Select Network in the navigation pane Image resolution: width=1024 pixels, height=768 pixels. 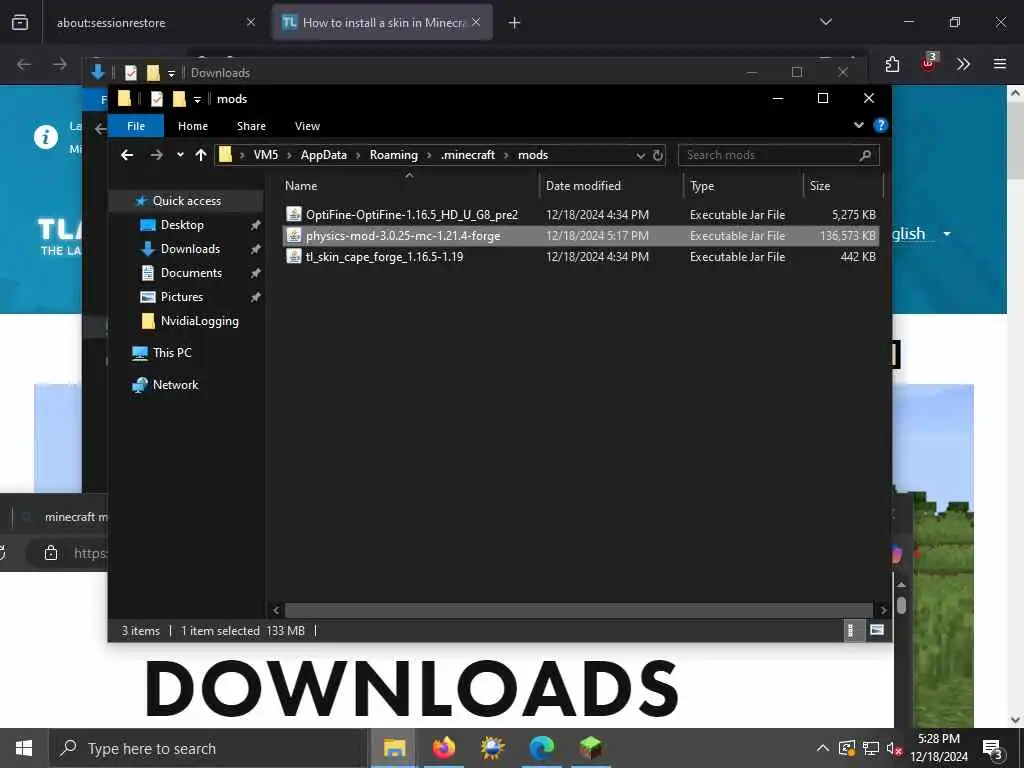point(176,385)
